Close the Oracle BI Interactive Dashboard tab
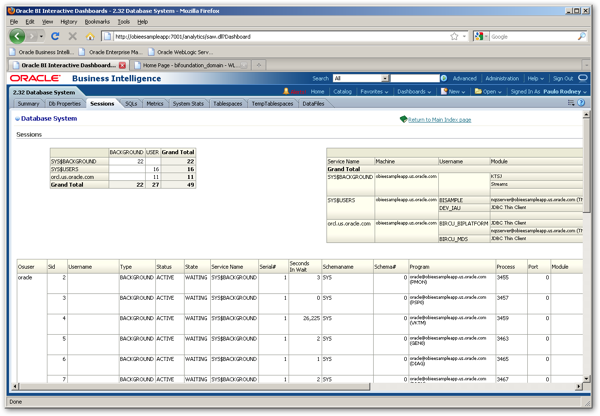Image resolution: width=600 pixels, height=416 pixels. pos(122,65)
